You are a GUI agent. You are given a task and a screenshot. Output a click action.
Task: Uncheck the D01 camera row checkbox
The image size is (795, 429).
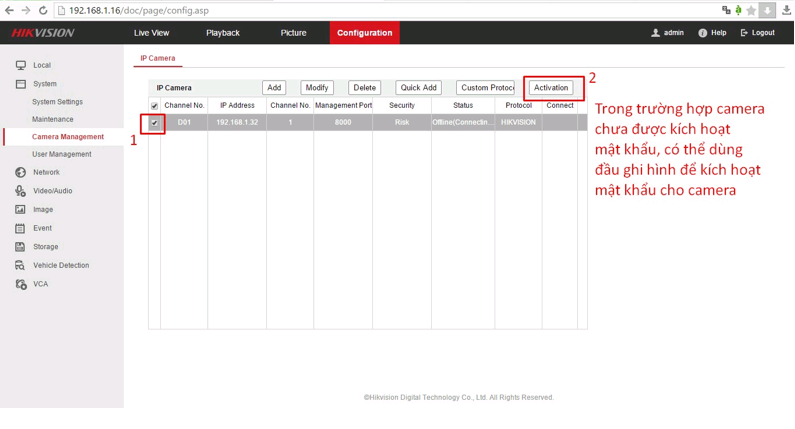154,123
